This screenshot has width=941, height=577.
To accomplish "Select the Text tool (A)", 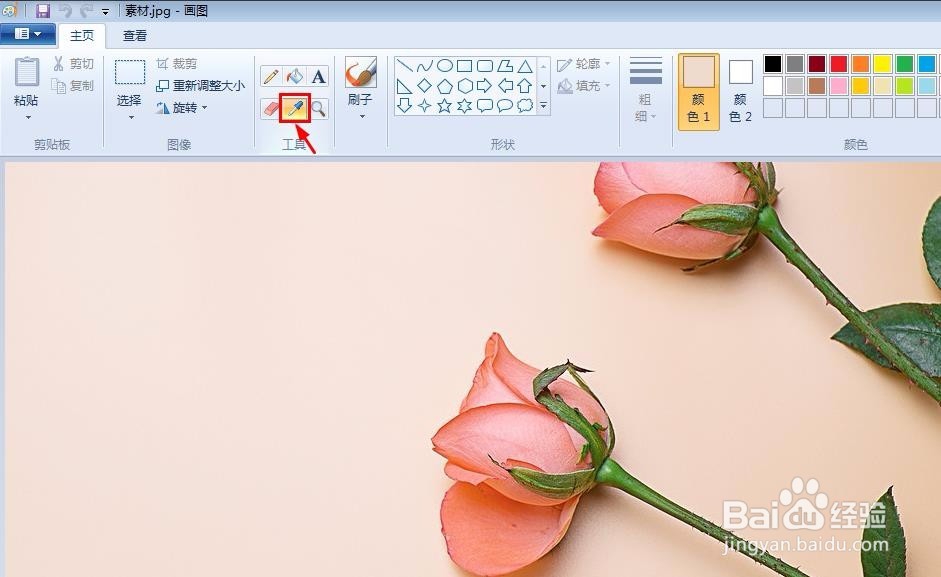I will [x=318, y=76].
